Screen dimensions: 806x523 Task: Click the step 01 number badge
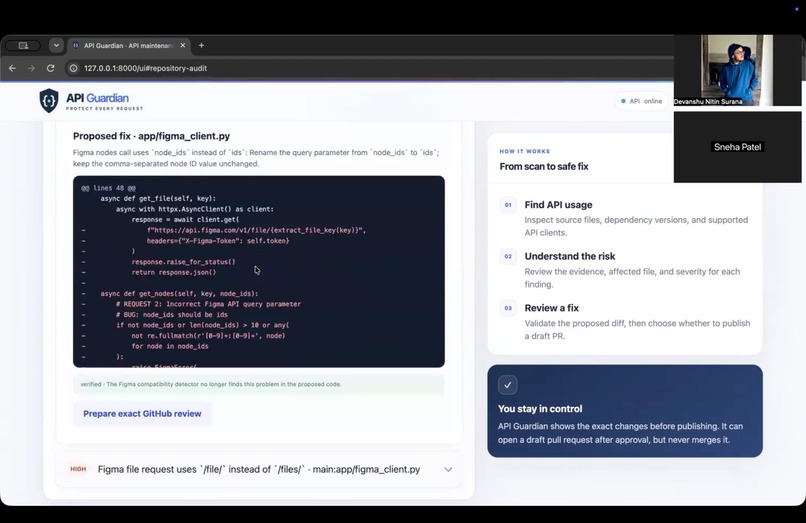508,205
